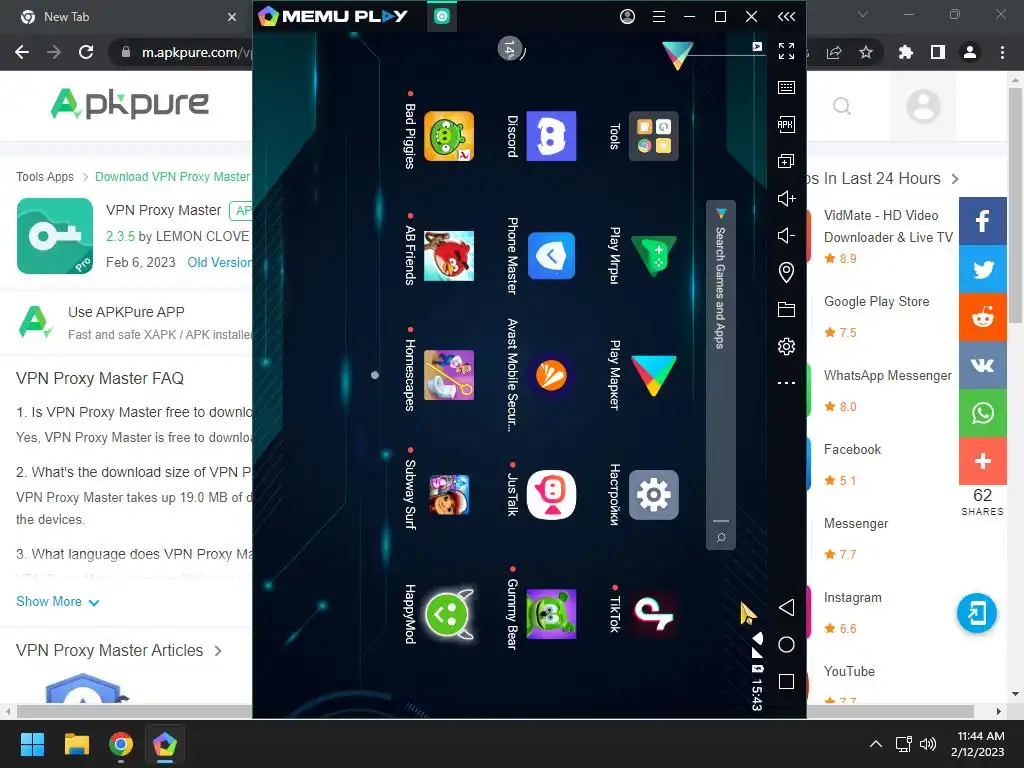Screen dimensions: 1024x768
Task: Open MEmu keyboard mapping icon
Action: point(786,88)
